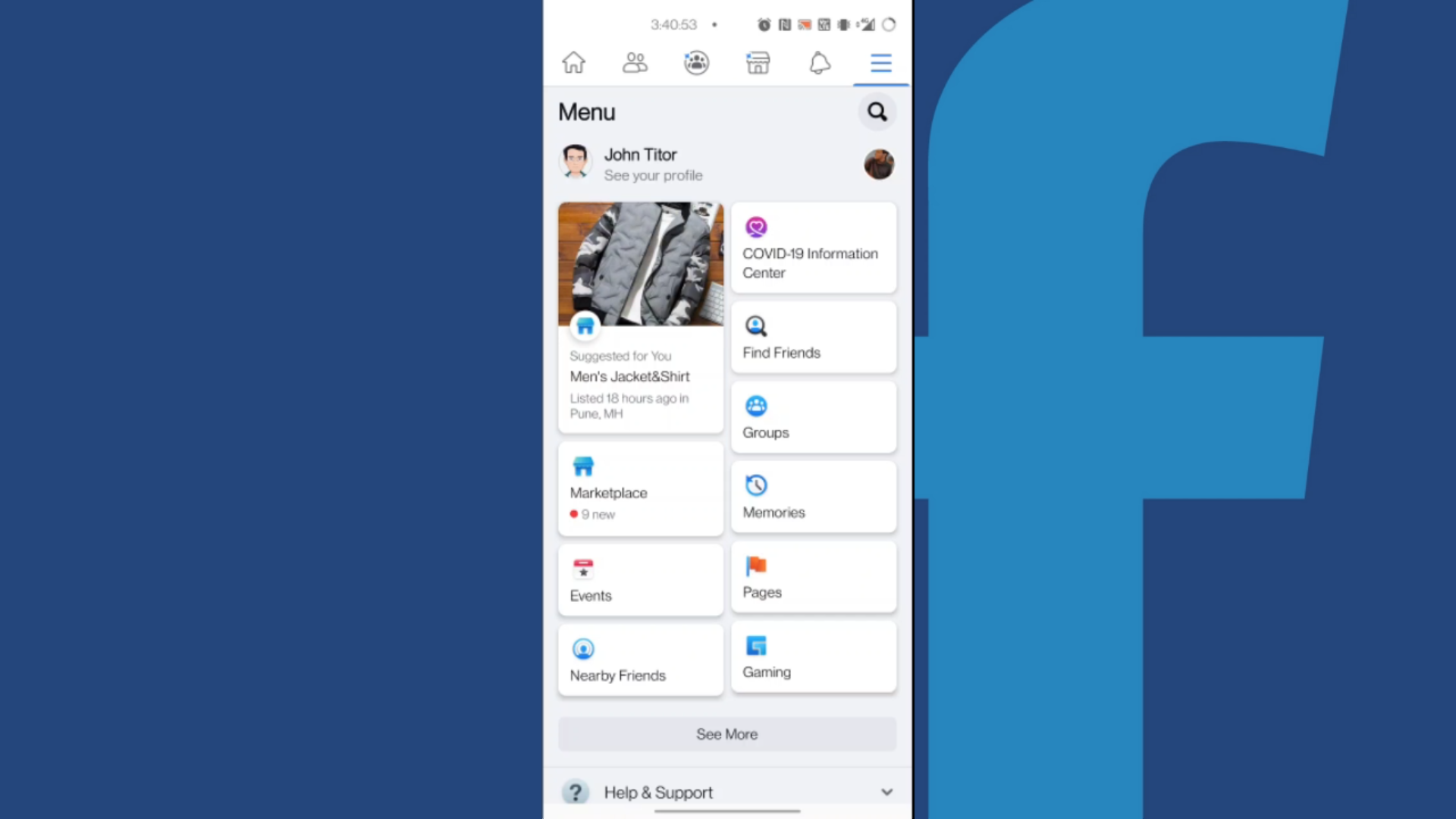Screen dimensions: 1456x819
Task: Open the Gaming icon panel
Action: (x=813, y=658)
